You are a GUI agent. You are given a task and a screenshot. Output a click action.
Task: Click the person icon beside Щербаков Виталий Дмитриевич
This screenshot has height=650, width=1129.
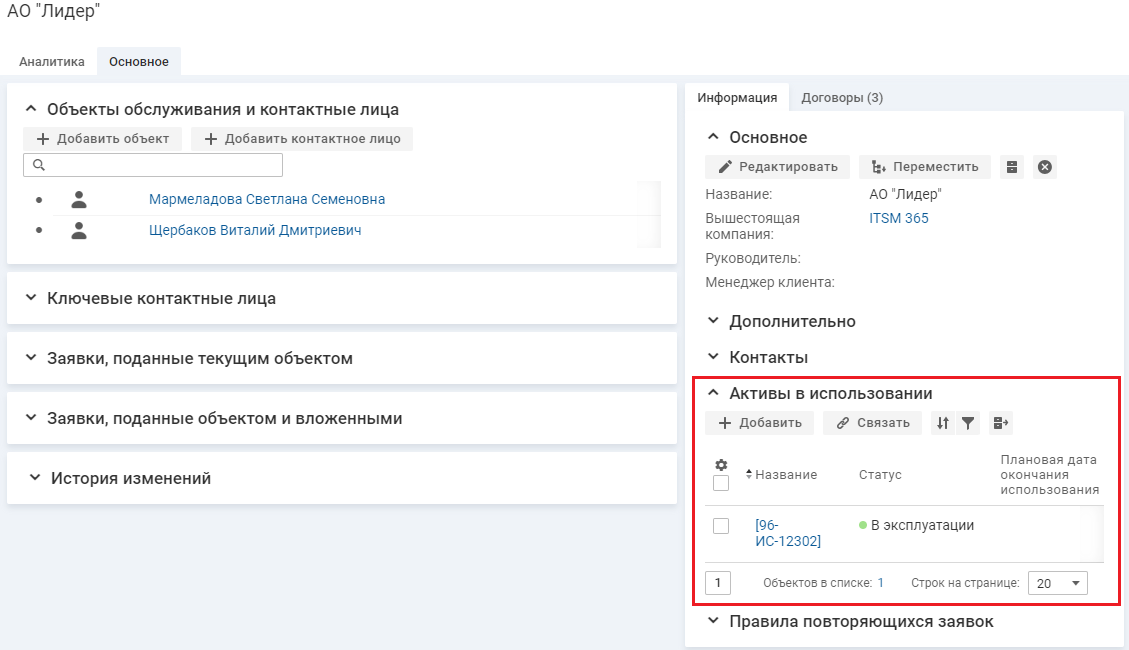pos(79,230)
